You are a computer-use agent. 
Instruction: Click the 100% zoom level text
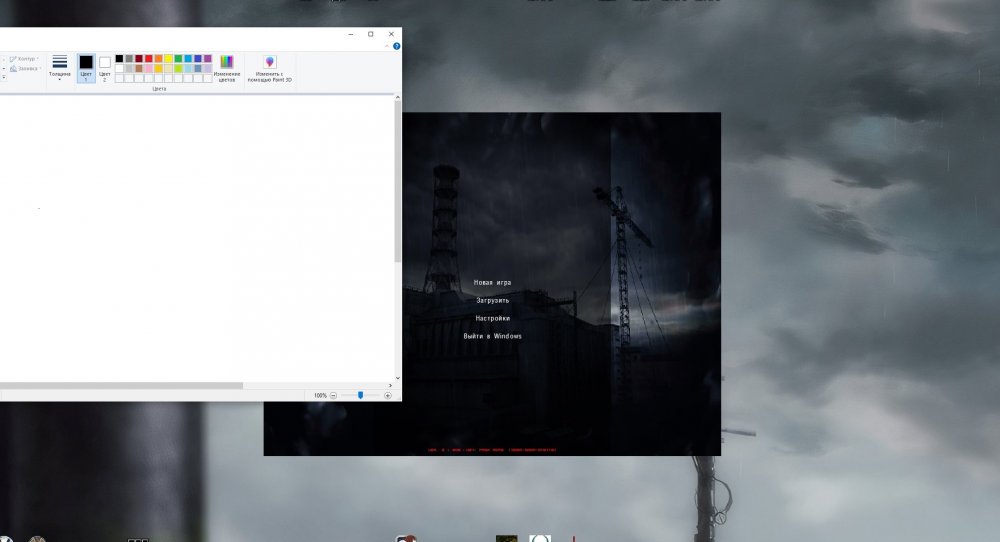(x=320, y=395)
